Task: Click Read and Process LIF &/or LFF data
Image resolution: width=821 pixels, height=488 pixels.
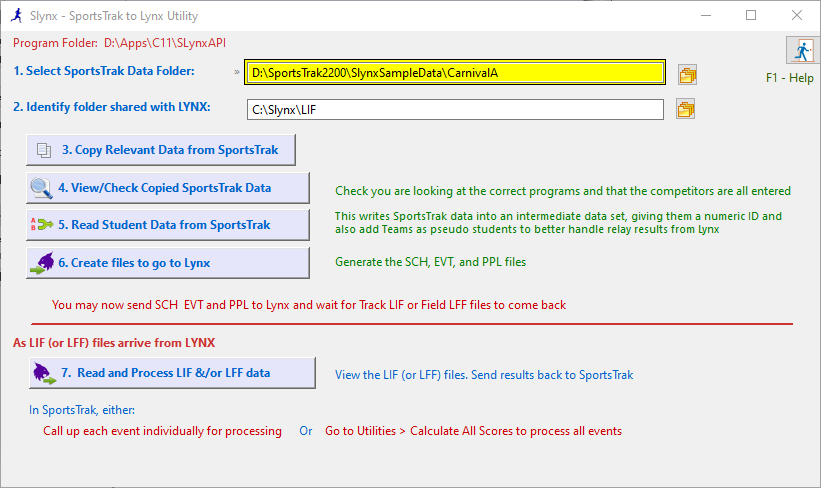Action: [x=172, y=373]
